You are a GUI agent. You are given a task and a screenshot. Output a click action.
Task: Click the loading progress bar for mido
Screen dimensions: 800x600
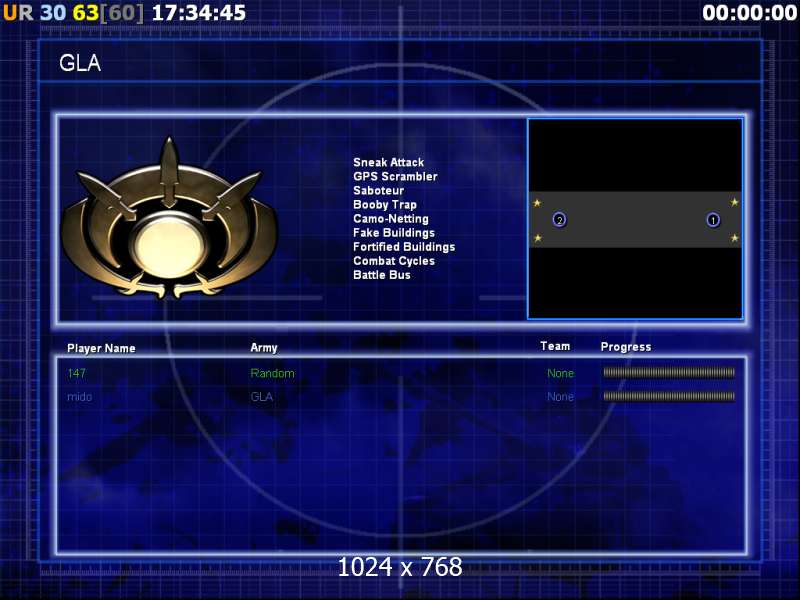point(669,395)
